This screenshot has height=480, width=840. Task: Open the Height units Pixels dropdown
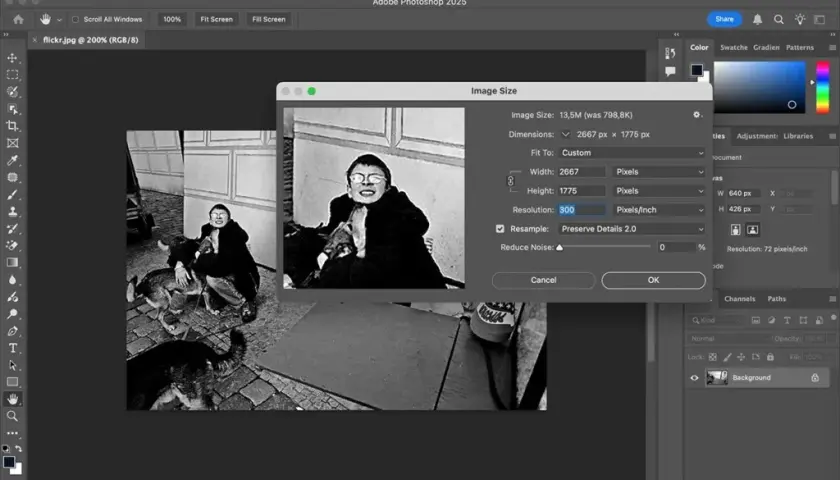(659, 191)
